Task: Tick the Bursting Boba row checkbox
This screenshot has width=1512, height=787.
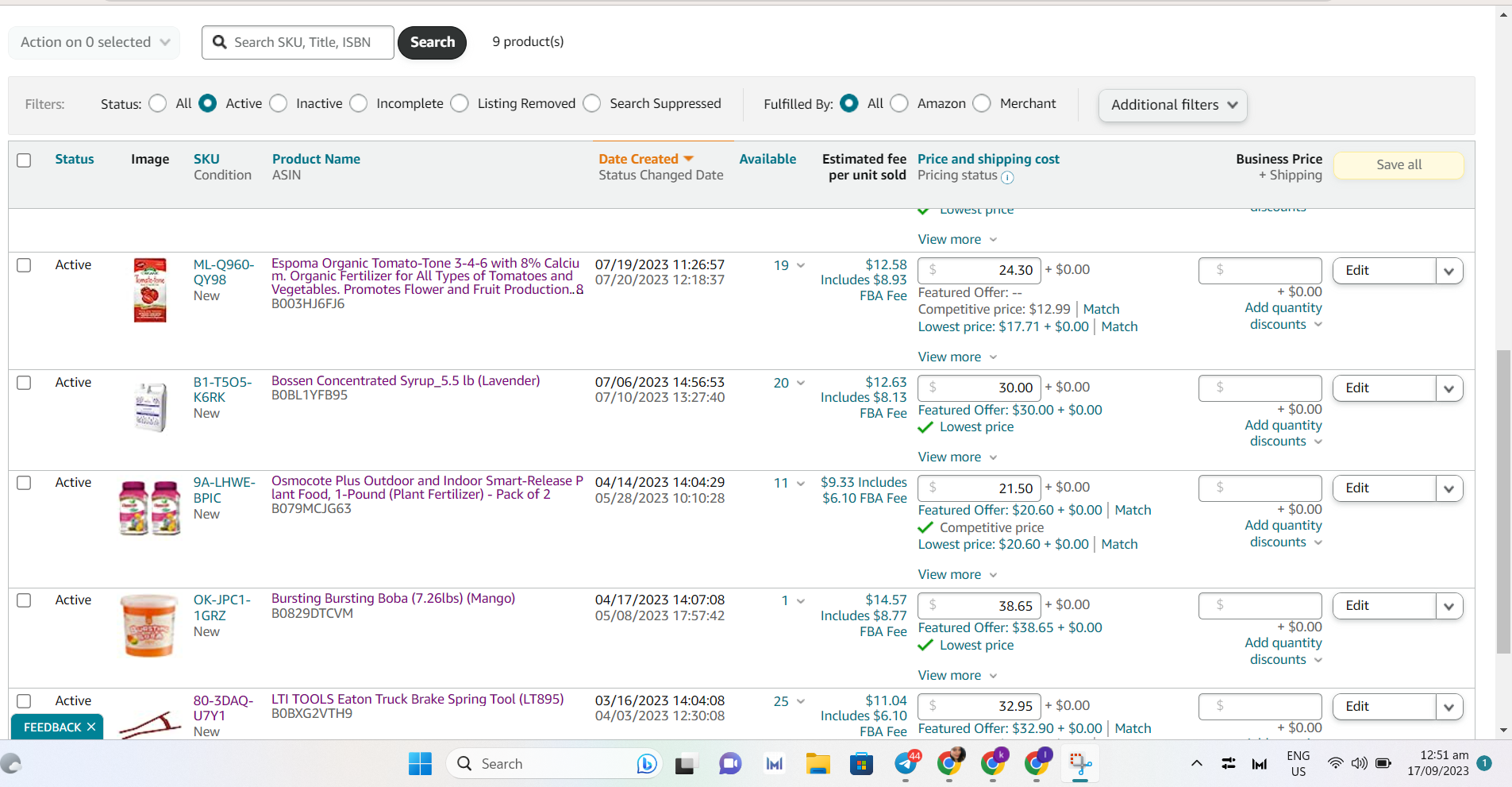Action: coord(24,600)
